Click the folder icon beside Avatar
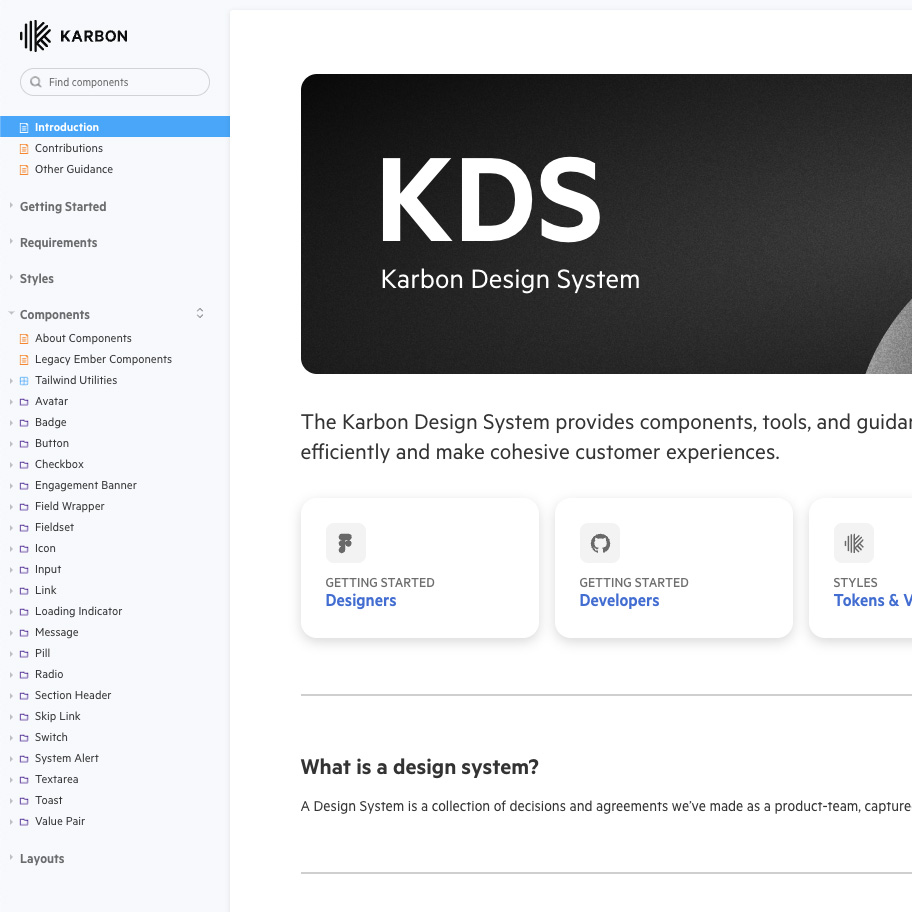 (25, 402)
